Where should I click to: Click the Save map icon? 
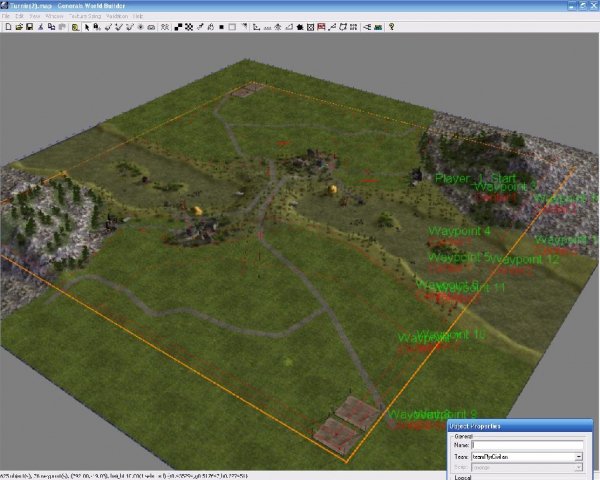[29, 27]
